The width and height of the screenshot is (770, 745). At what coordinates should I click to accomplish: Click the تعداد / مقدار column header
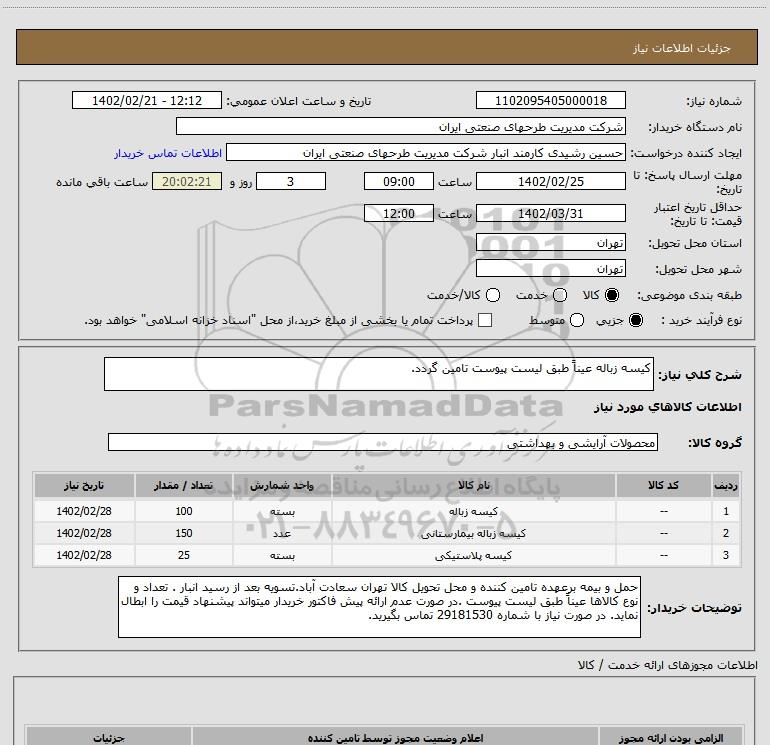[184, 485]
